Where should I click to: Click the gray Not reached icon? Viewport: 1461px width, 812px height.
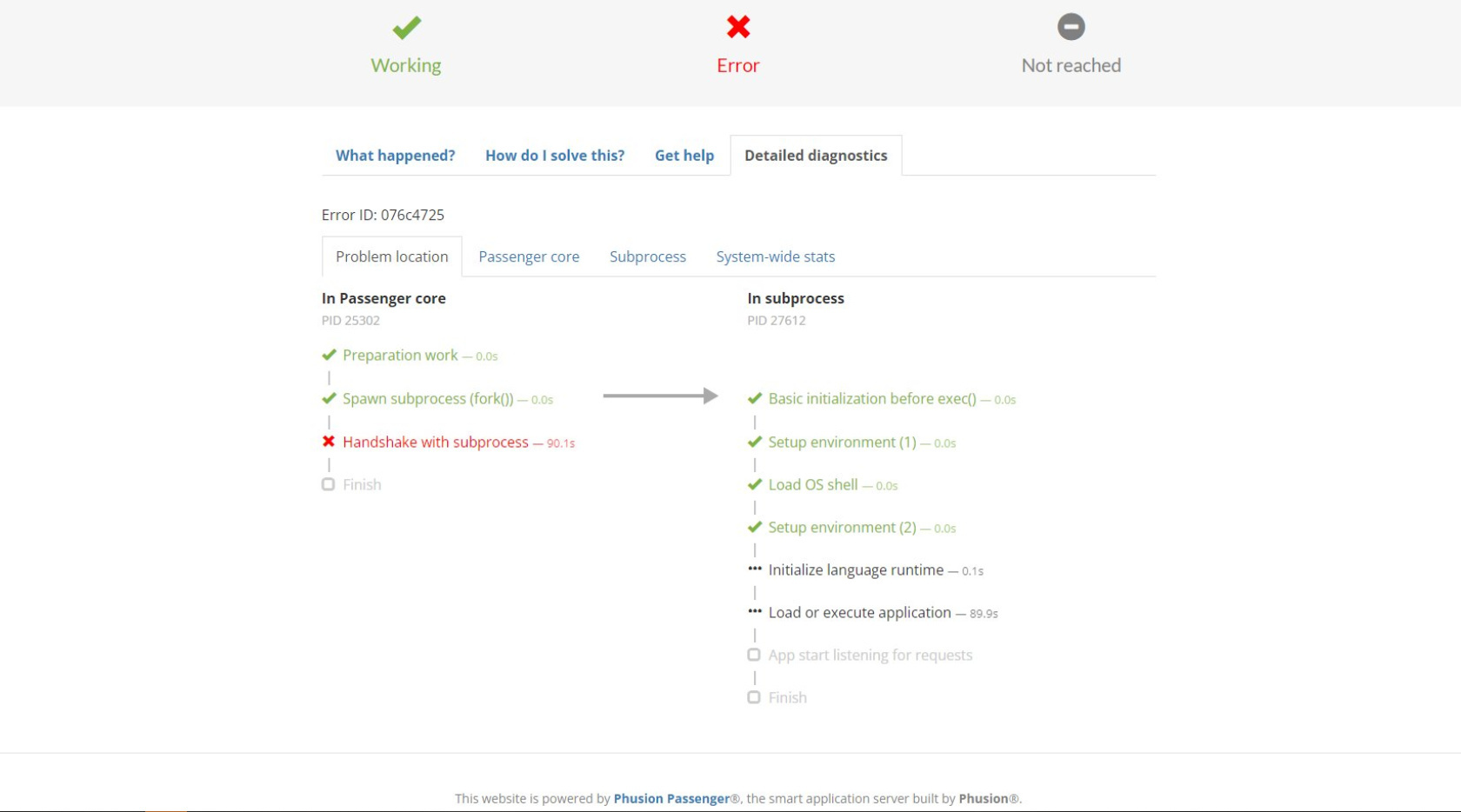click(x=1071, y=27)
